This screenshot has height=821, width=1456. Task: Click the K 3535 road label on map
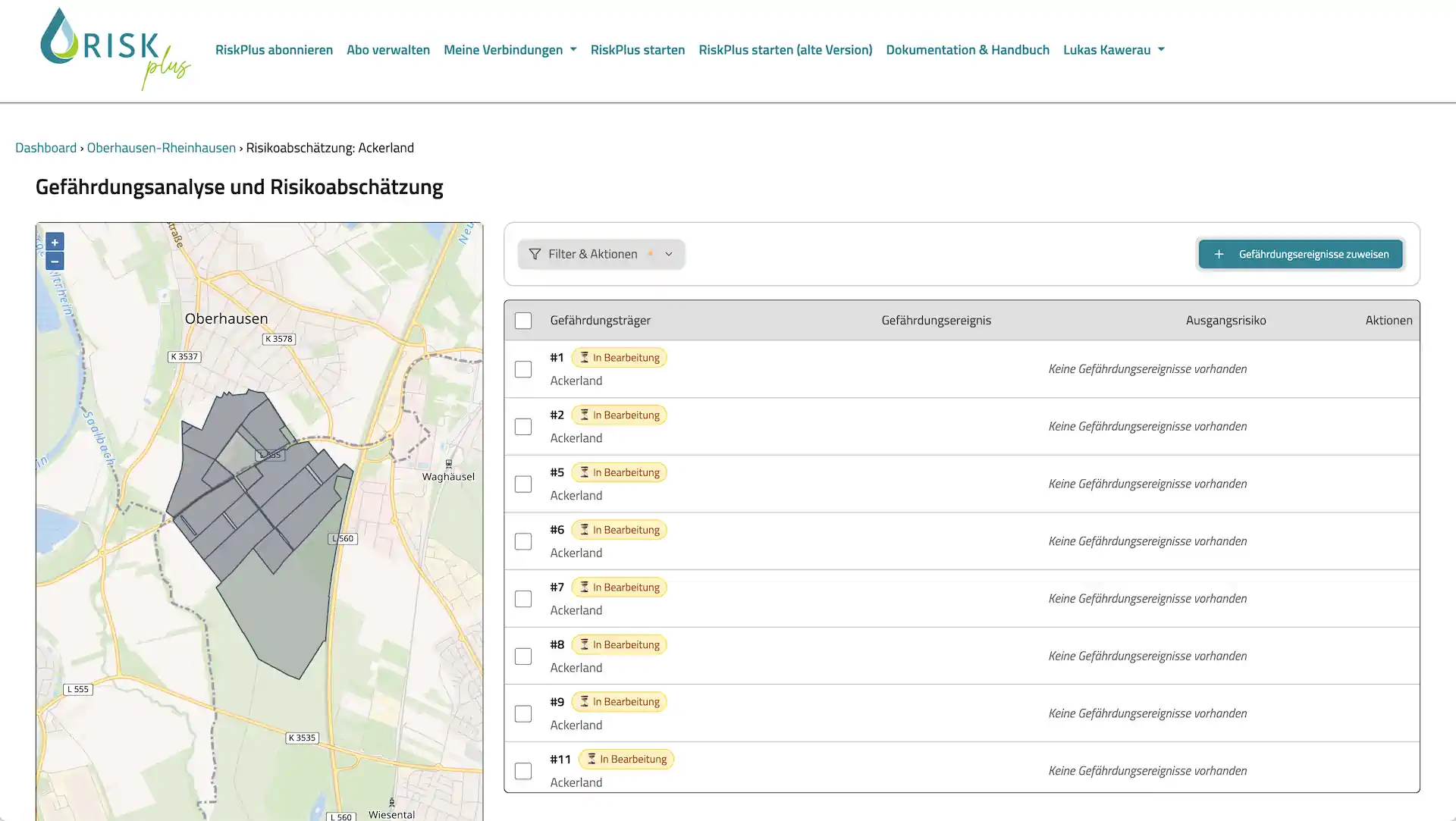click(302, 738)
